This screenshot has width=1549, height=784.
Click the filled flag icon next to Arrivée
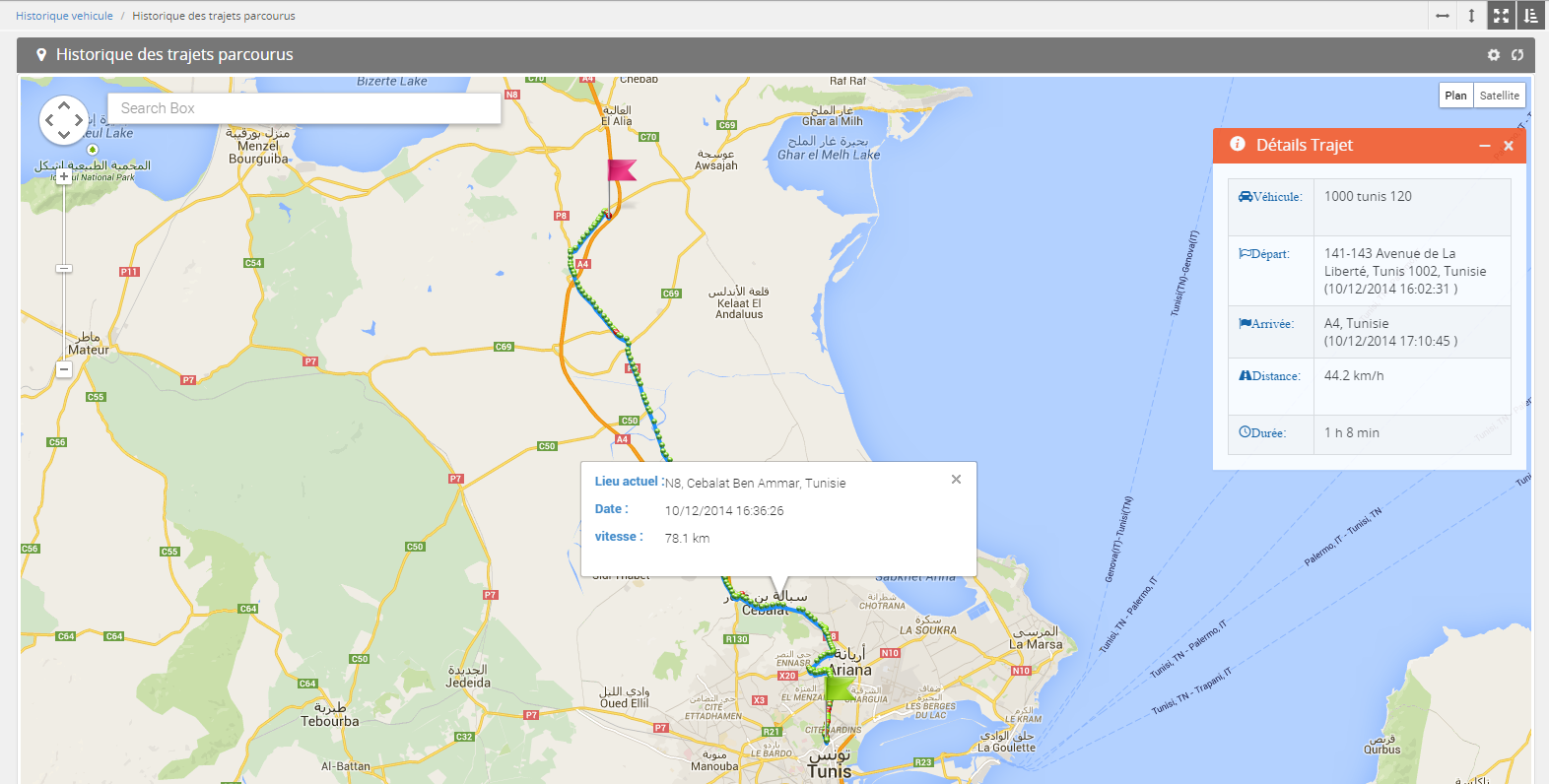[1245, 324]
